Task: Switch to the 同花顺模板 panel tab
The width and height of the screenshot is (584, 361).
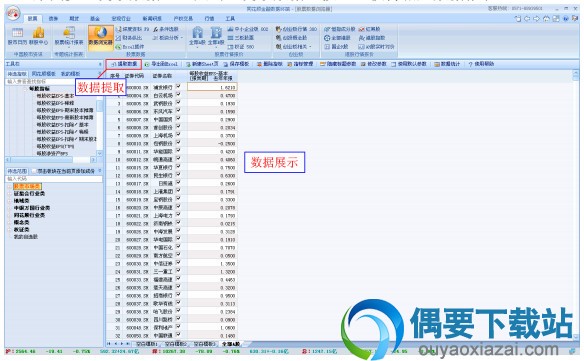Action: (44, 74)
